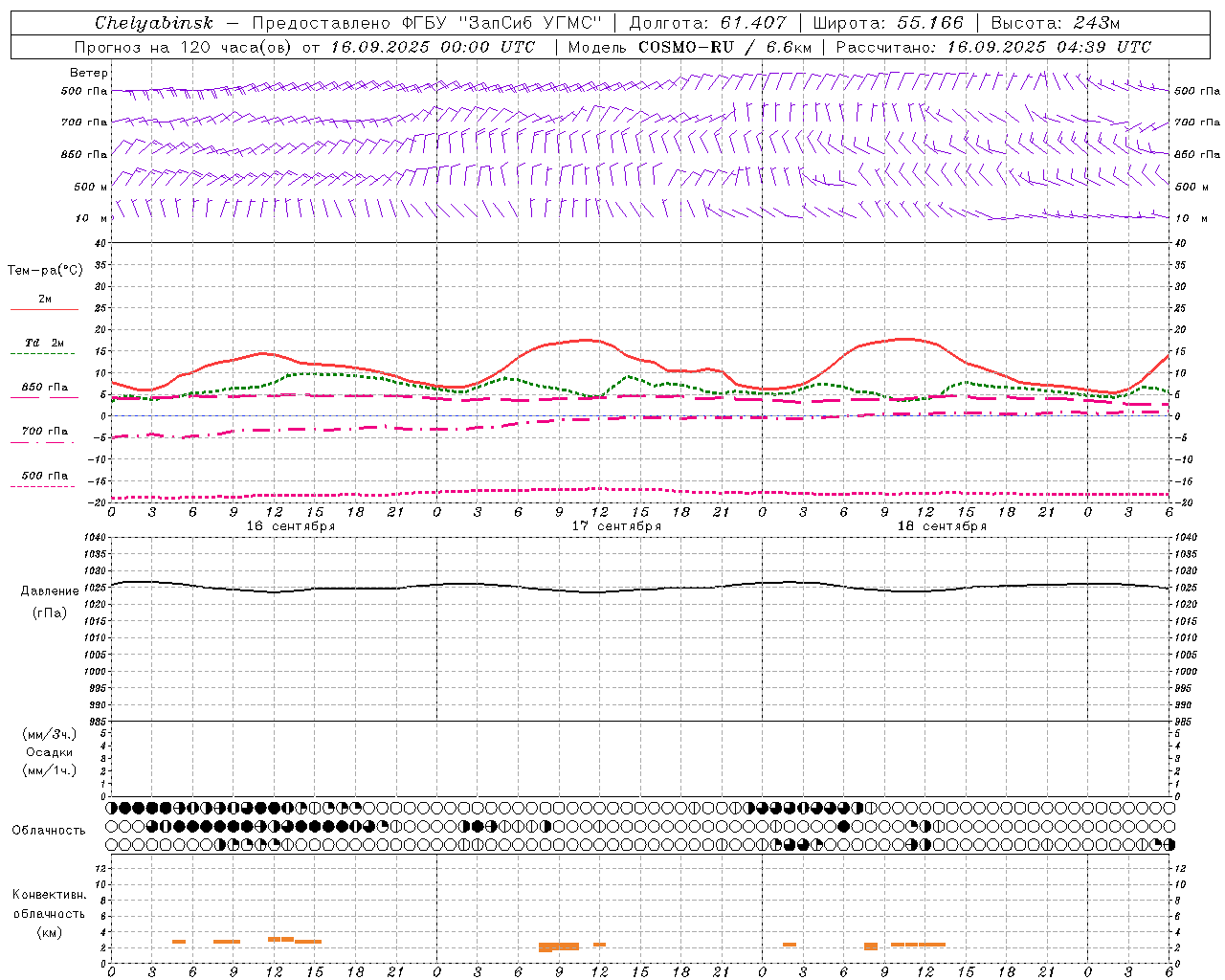Image resolution: width=1225 pixels, height=980 pixels.
Task: Click the "Широта: 55.166" header entry
Action: (888, 23)
